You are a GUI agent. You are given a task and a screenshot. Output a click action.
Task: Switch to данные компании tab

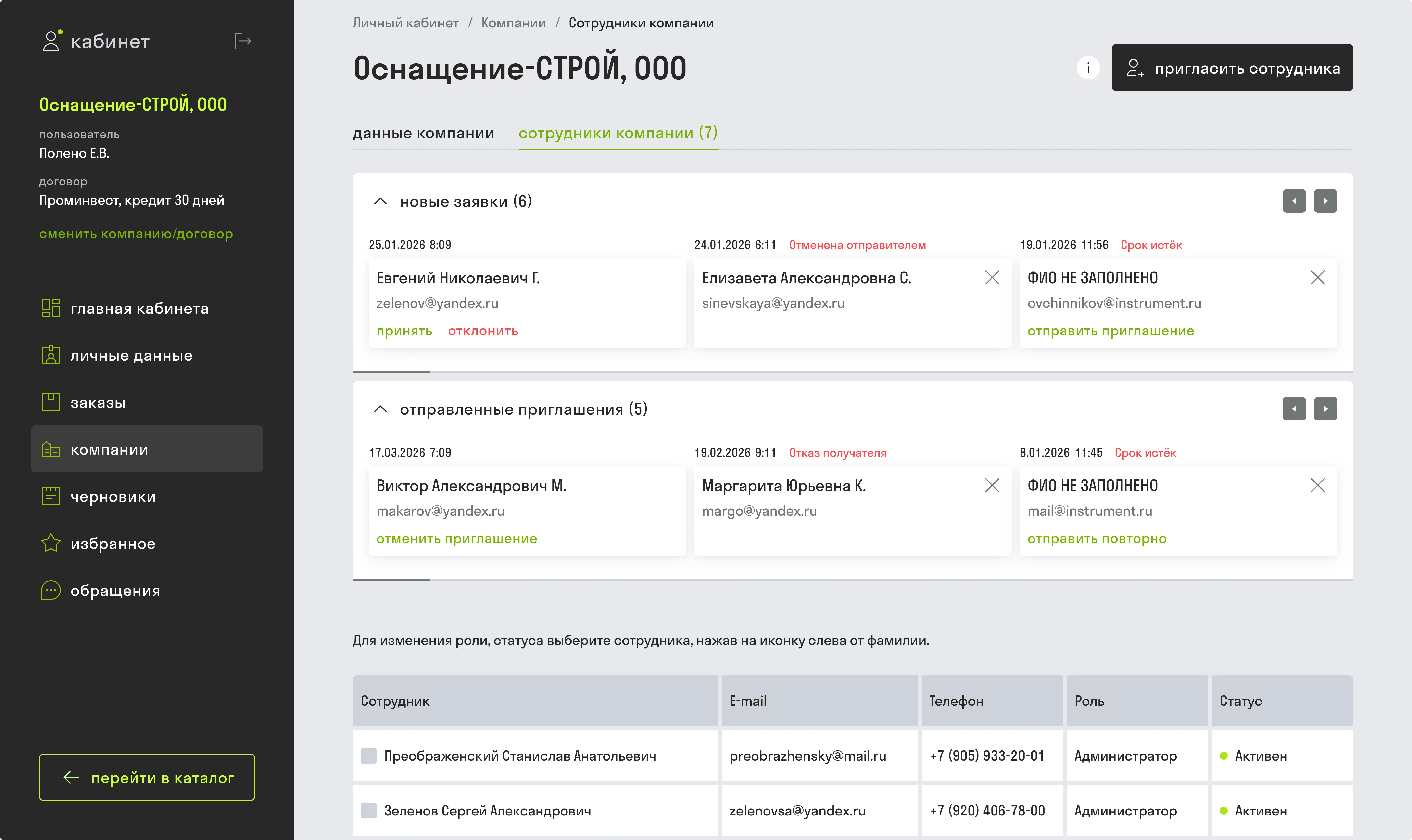coord(424,133)
